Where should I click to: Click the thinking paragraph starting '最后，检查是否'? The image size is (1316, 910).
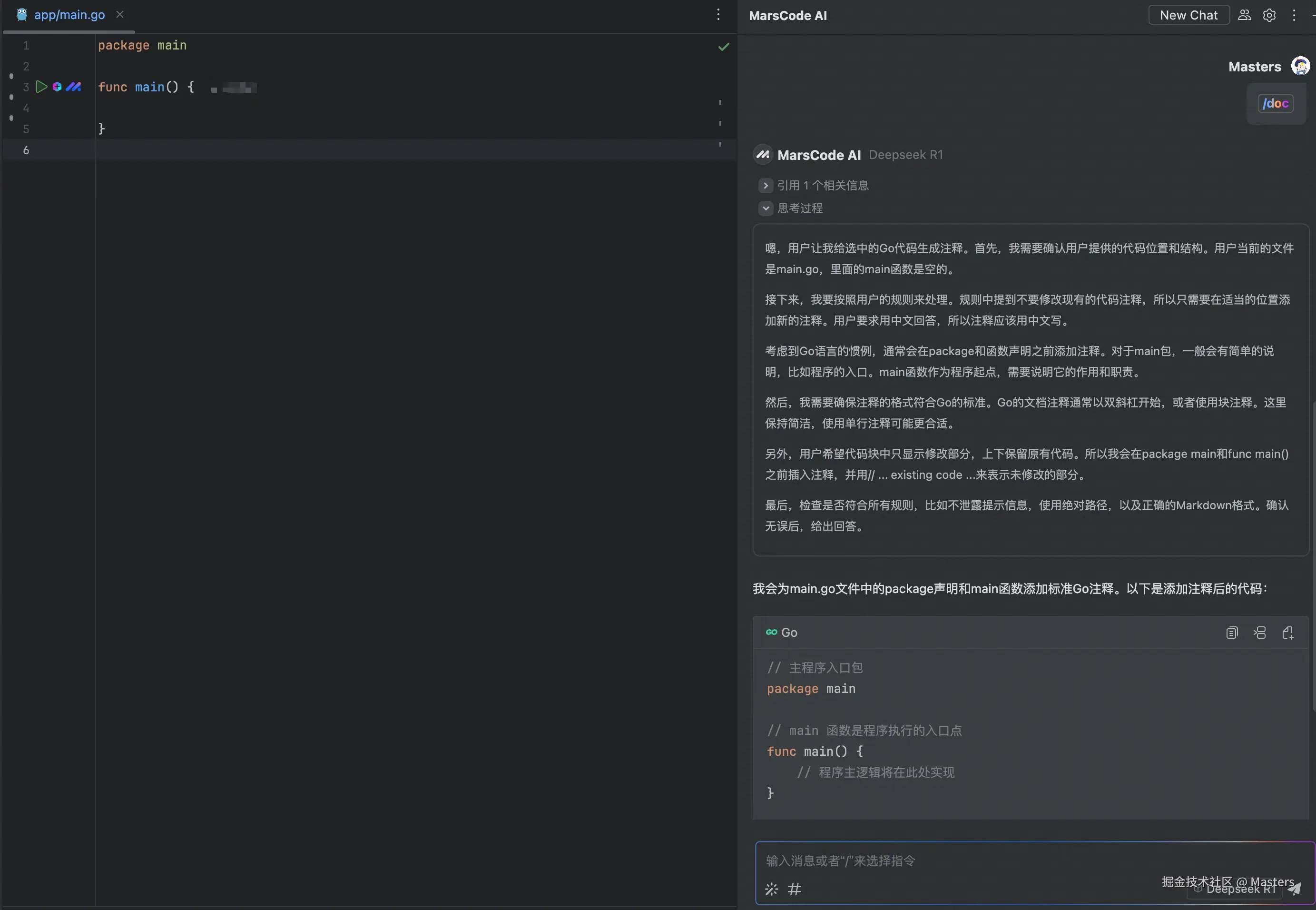tap(1026, 515)
